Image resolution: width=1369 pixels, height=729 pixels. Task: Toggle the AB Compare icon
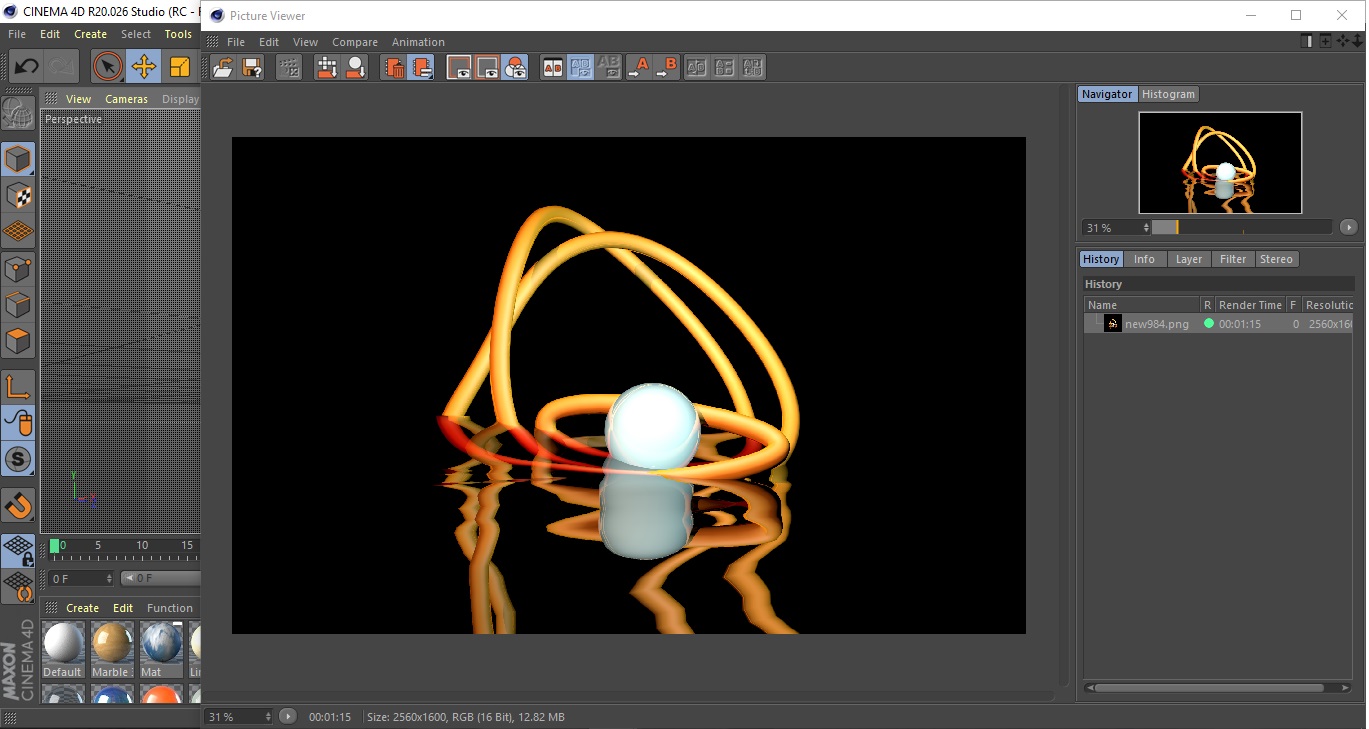553,67
